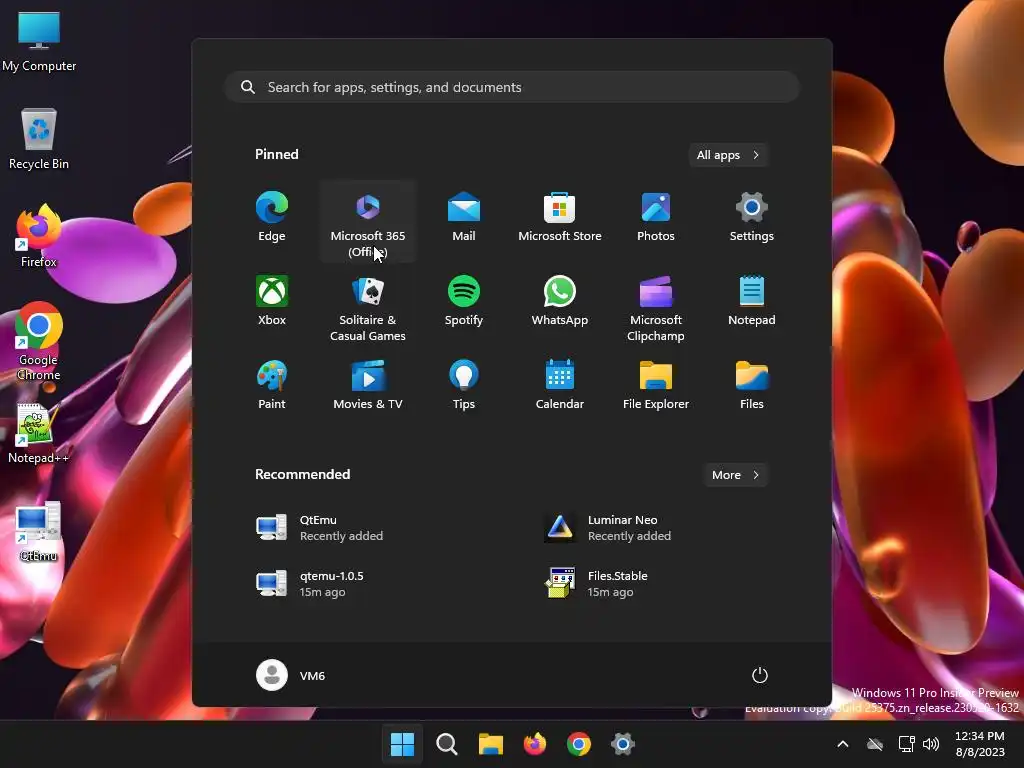Open Solitaire & Casual Games
This screenshot has width=1024, height=768.
pyautogui.click(x=368, y=308)
